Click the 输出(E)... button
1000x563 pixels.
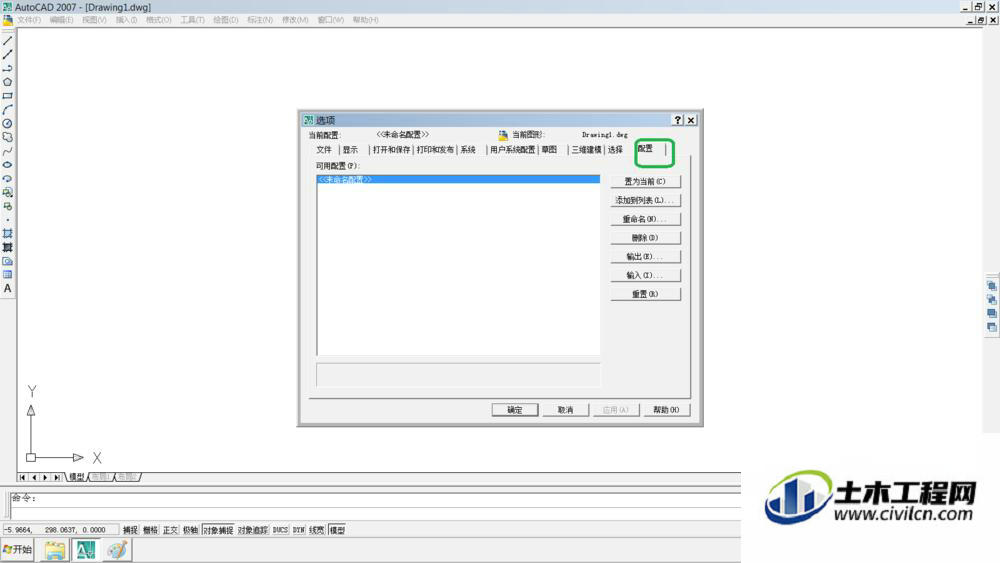click(645, 257)
